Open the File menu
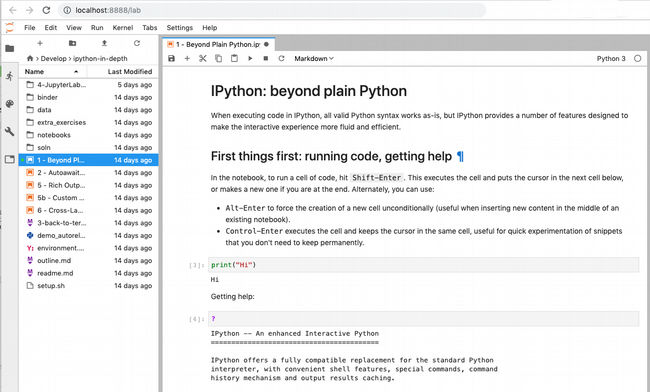 [30, 28]
